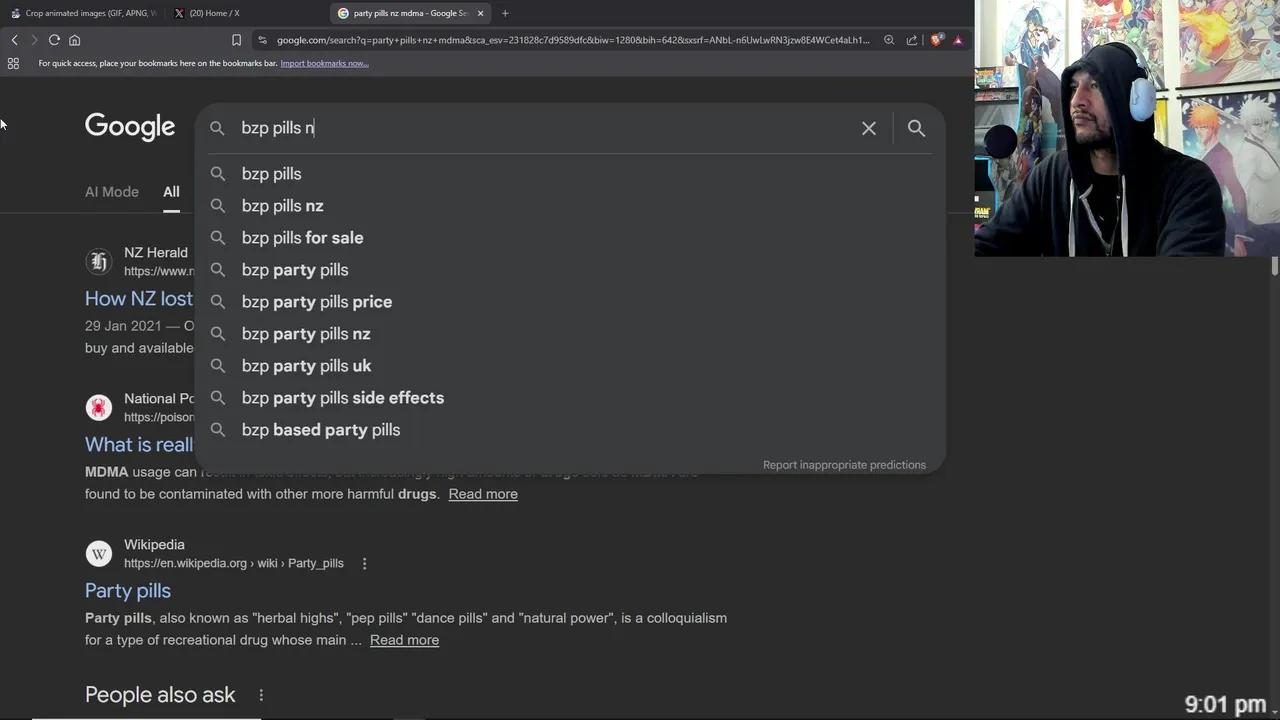Viewport: 1280px width, 720px height.
Task: Choose suggestion 'bzp party pills price'
Action: click(x=570, y=302)
